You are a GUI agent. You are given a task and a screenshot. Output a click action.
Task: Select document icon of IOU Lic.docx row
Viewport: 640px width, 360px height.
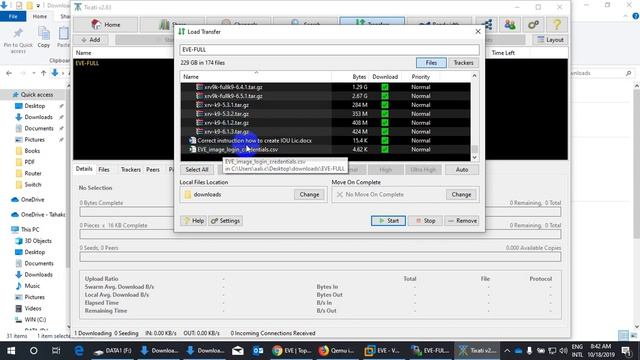point(192,140)
